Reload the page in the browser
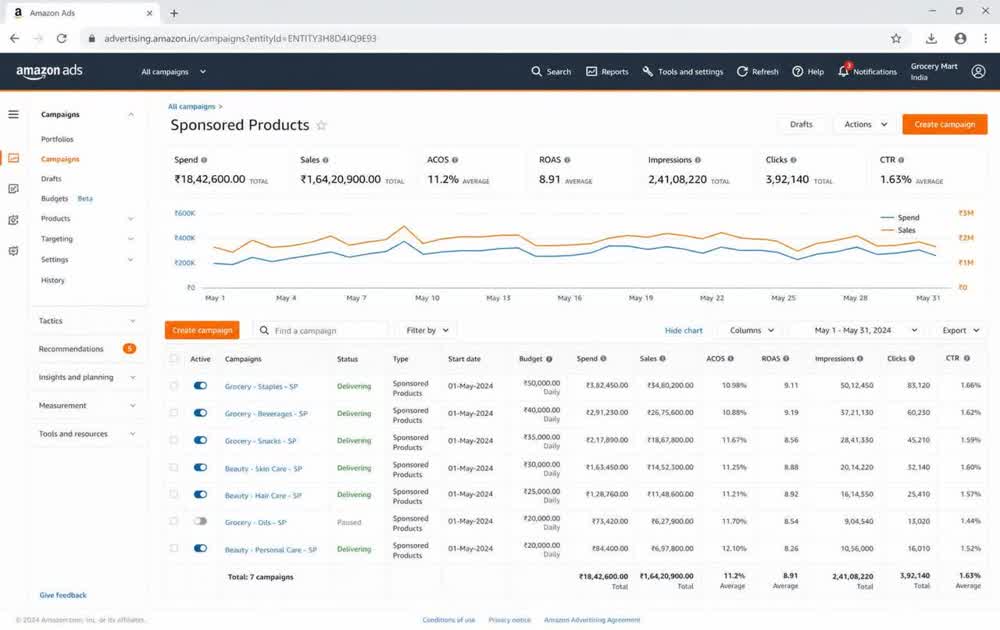1000x630 pixels. coord(61,38)
